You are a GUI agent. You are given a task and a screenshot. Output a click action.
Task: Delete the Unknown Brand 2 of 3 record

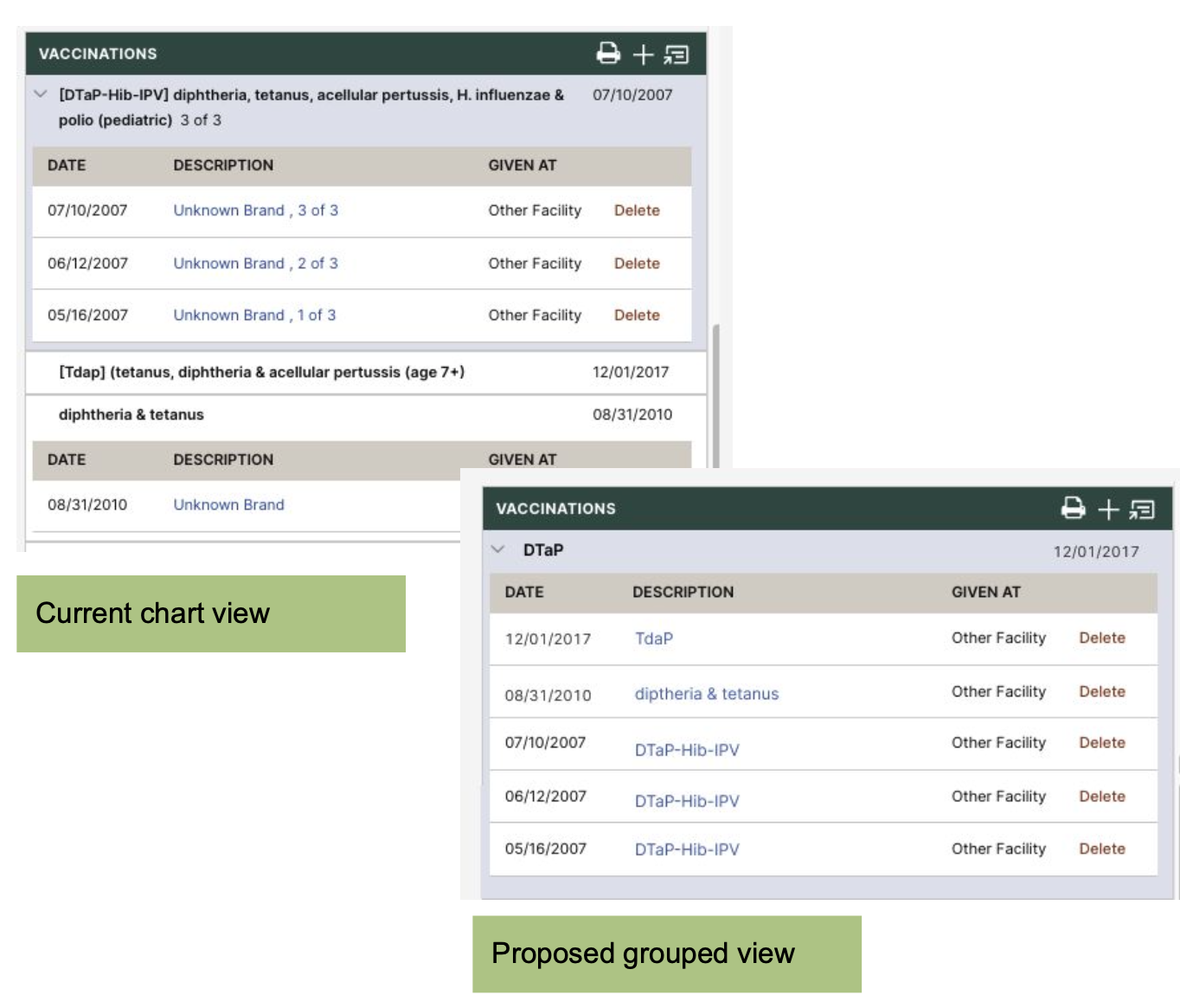[x=637, y=263]
